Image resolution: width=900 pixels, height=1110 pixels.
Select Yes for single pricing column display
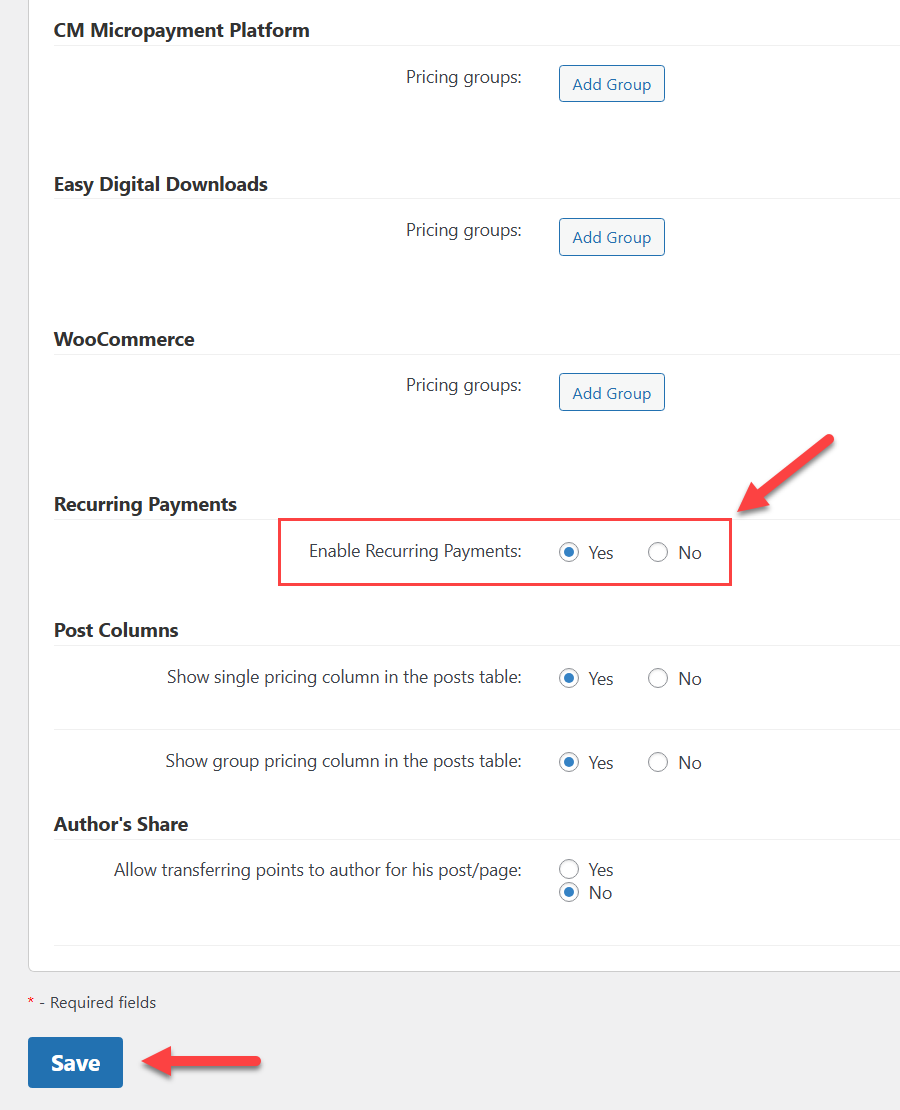[569, 678]
